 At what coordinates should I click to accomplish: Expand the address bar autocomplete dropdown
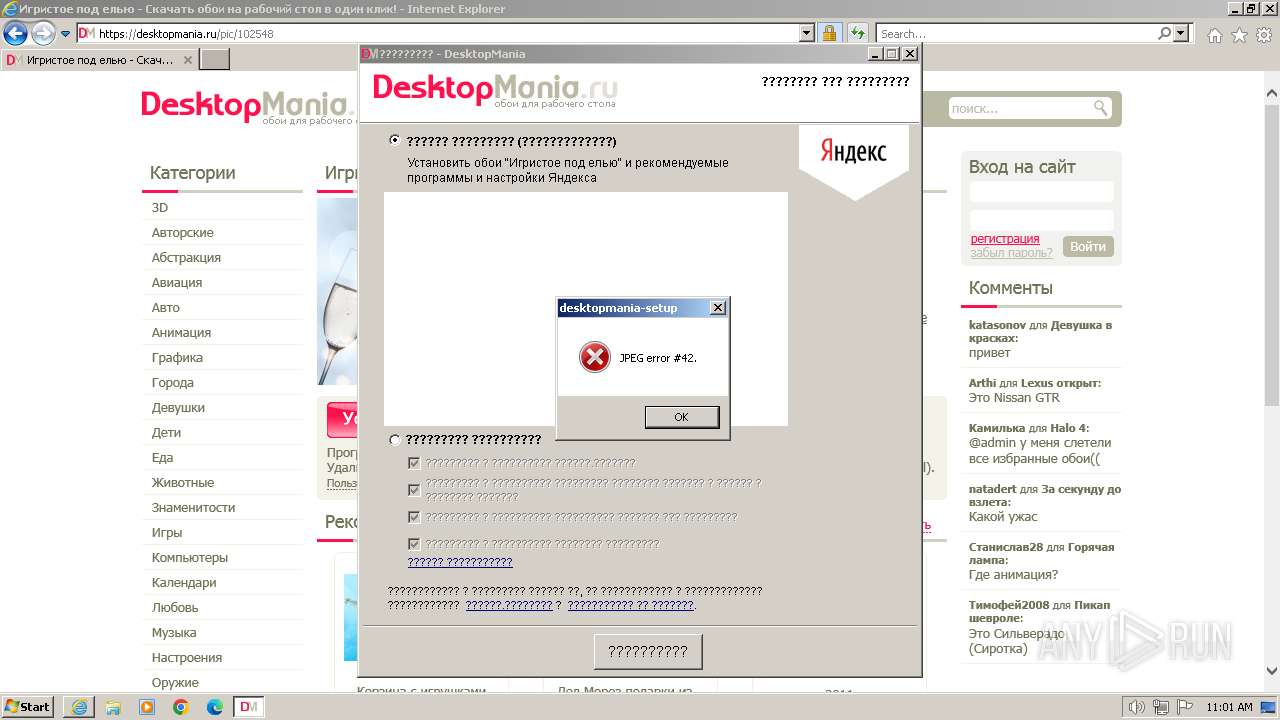pos(807,33)
